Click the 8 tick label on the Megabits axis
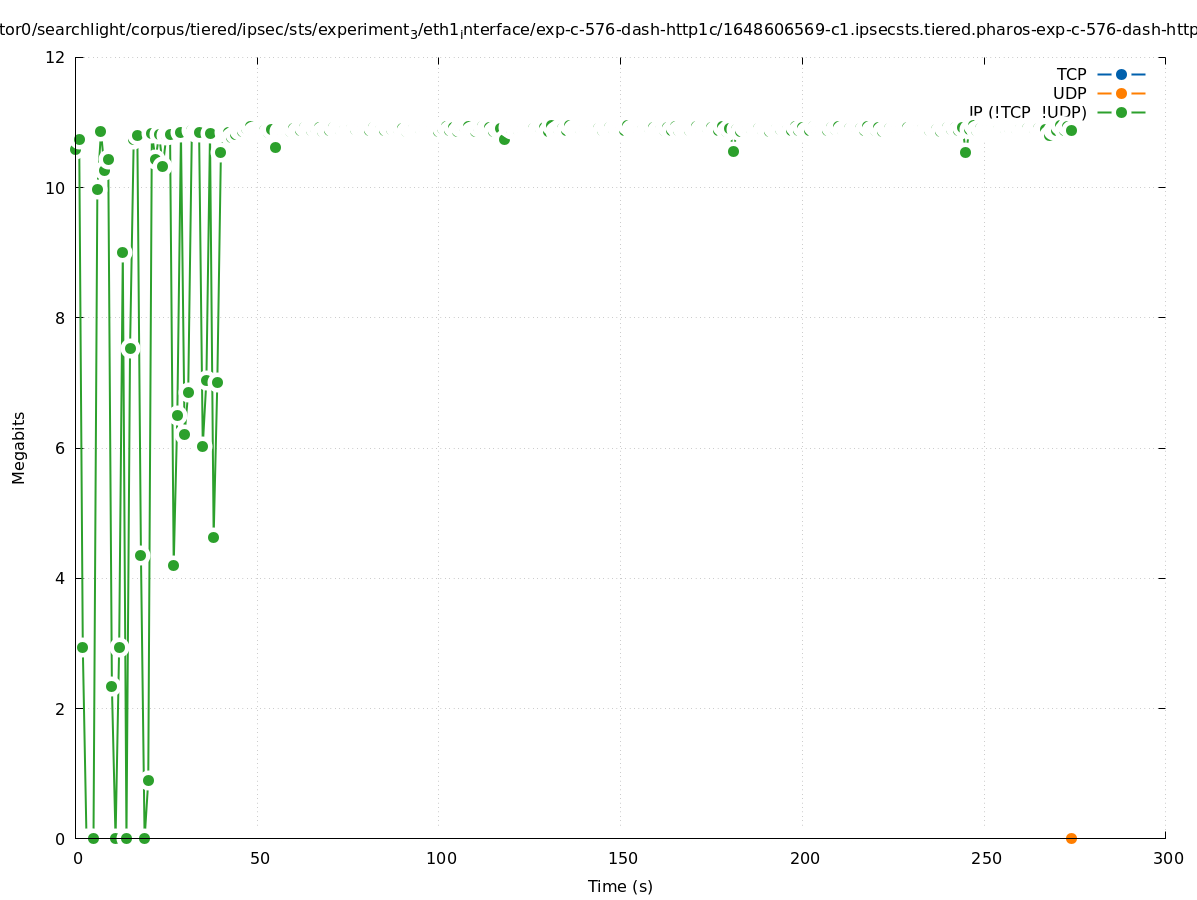 pos(60,318)
